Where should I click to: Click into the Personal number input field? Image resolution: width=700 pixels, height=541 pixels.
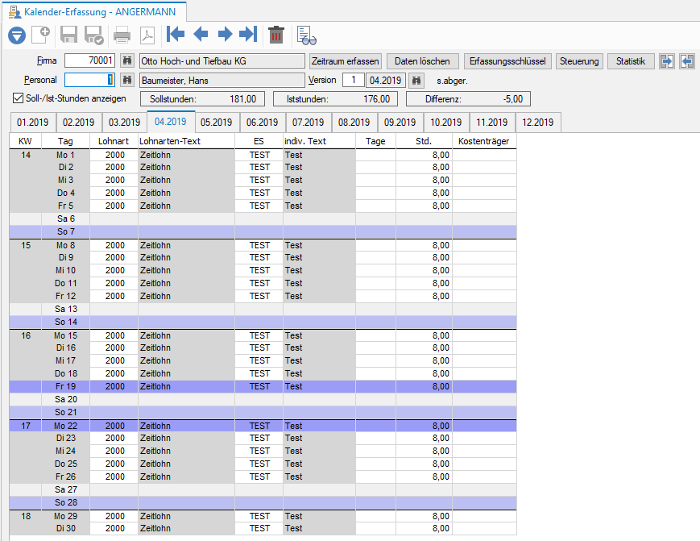89,80
